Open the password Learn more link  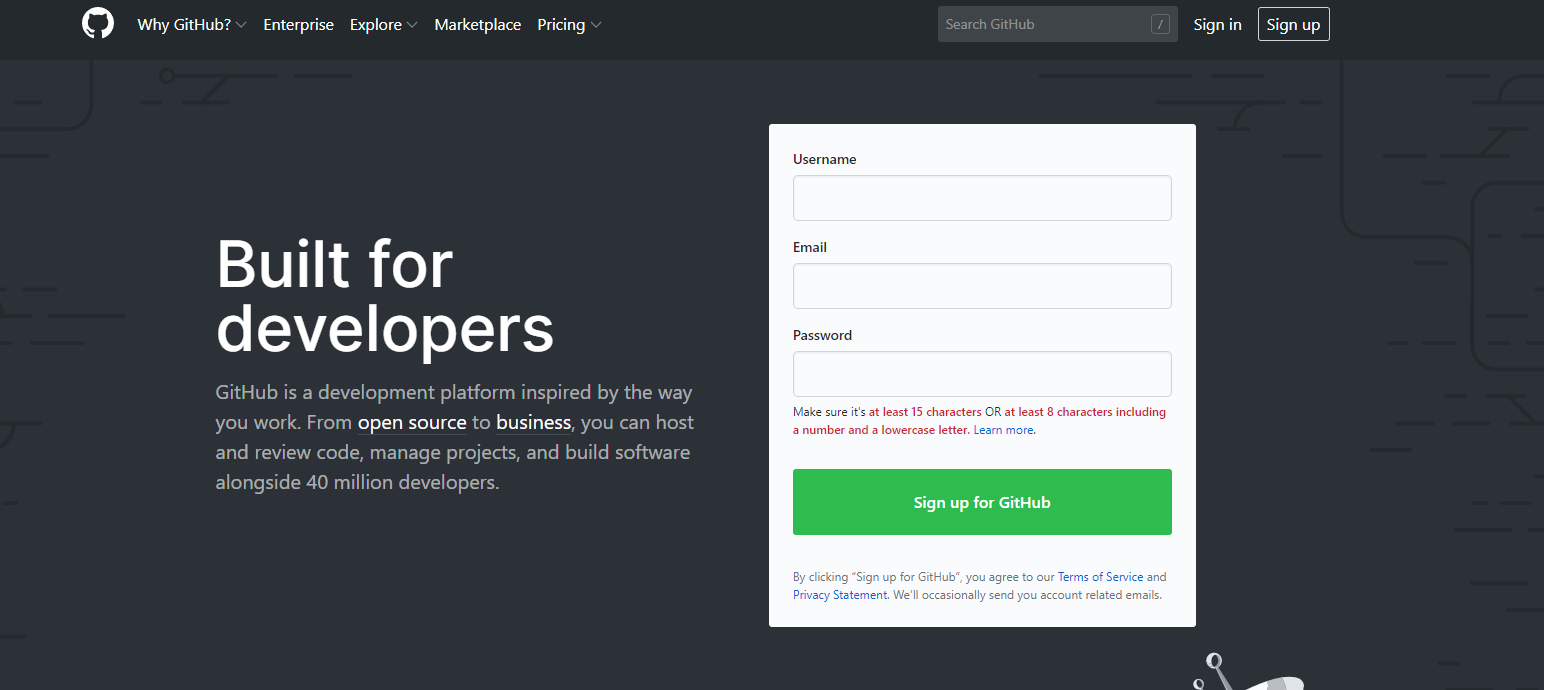pyautogui.click(x=1004, y=430)
